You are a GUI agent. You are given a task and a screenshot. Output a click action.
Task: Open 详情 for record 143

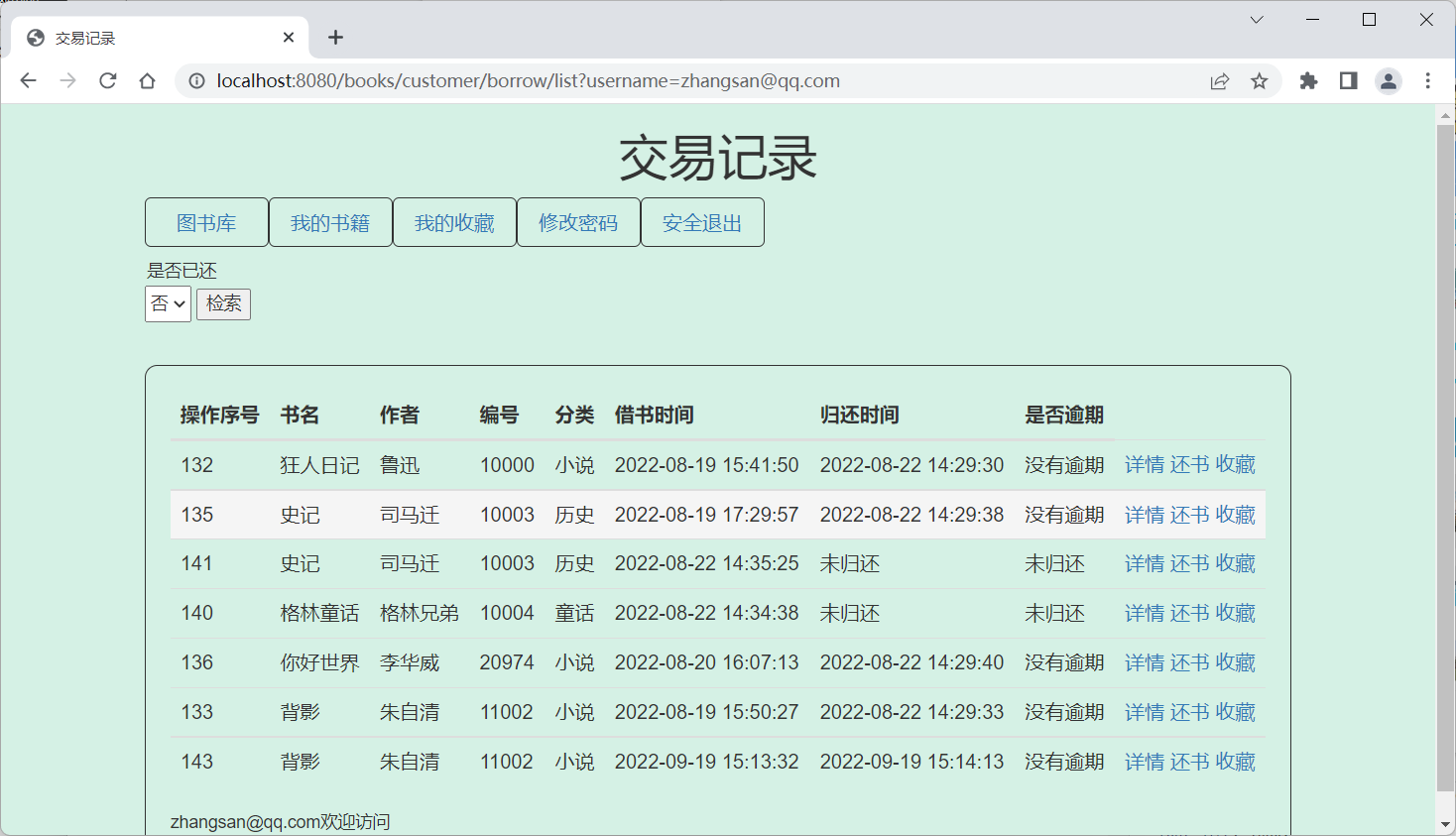[x=1145, y=762]
